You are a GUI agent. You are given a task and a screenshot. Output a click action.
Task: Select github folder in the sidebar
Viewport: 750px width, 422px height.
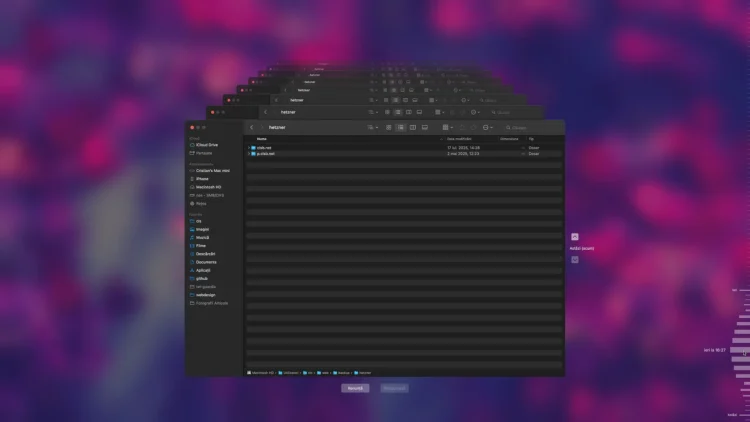[201, 278]
